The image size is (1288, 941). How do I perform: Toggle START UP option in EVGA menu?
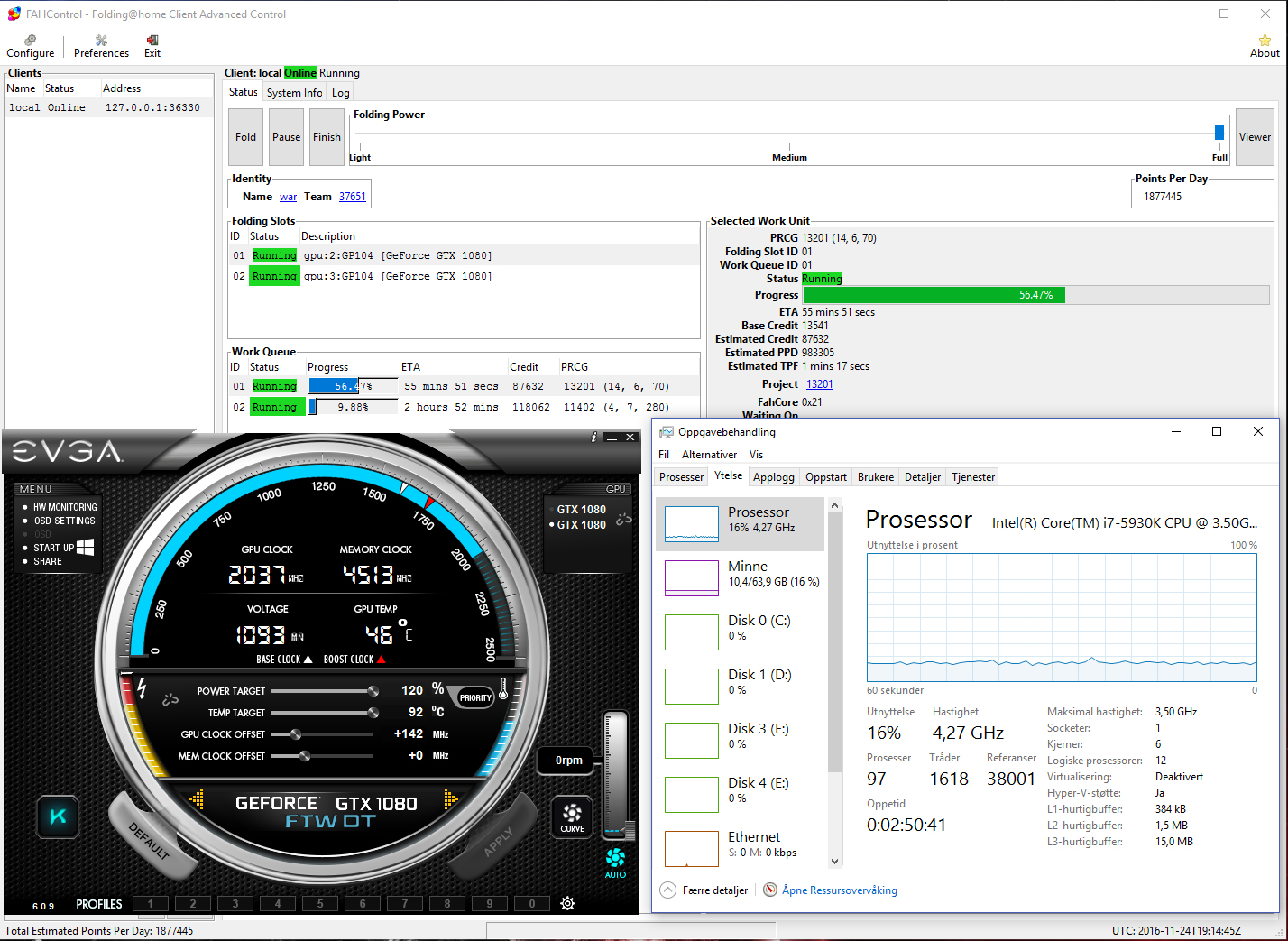coord(54,548)
